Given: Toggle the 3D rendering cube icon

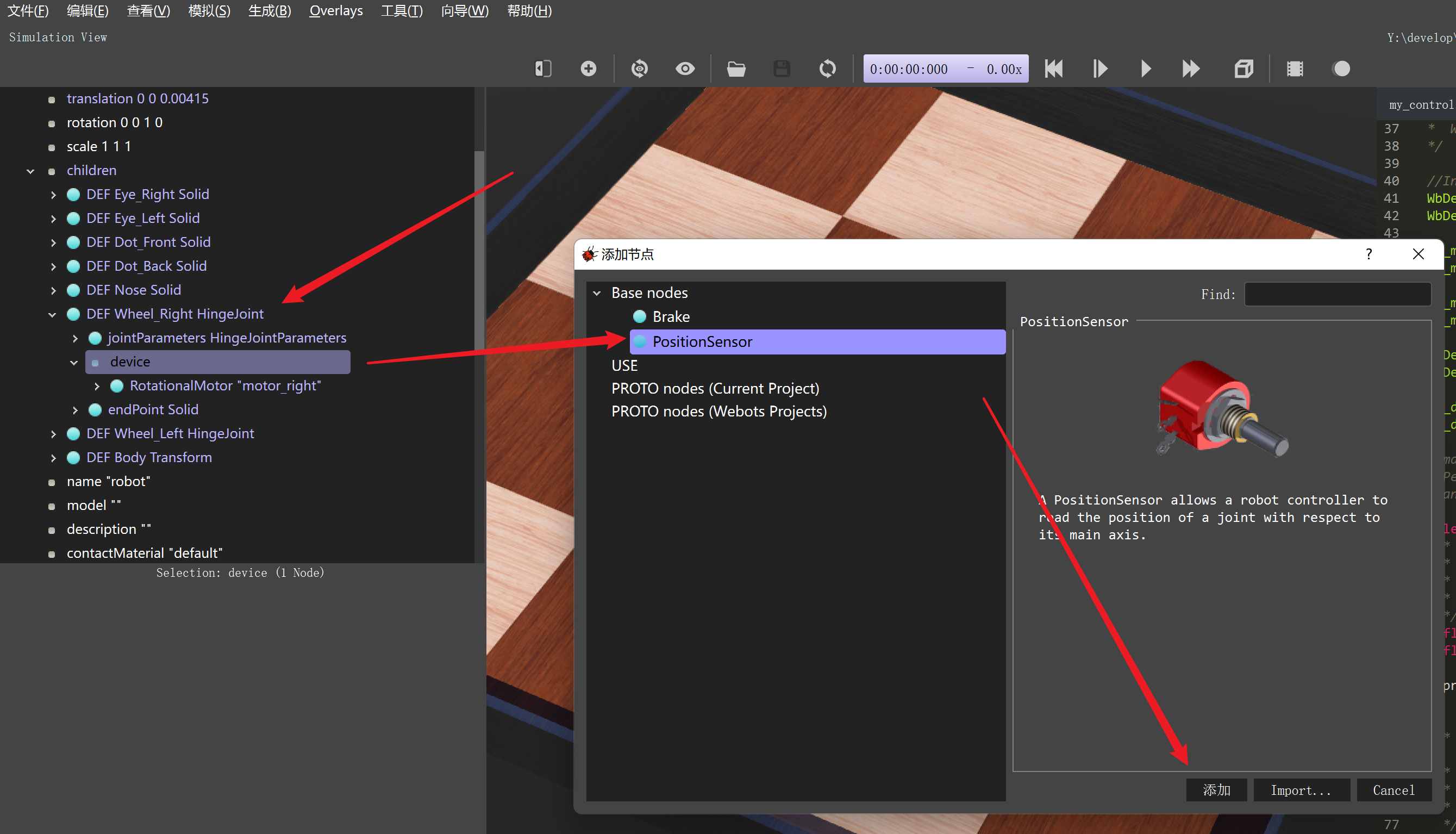Looking at the screenshot, I should [x=1243, y=69].
